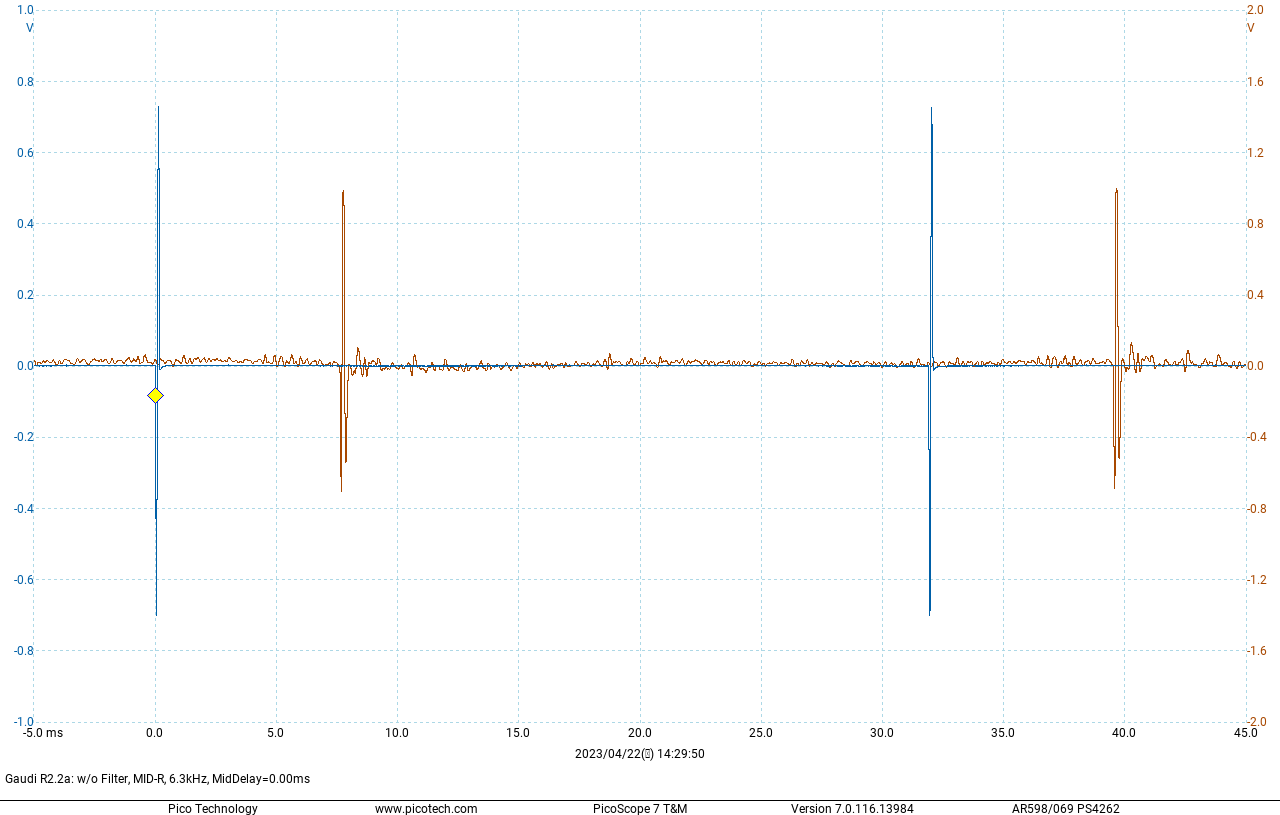Viewport: 1280px width, 815px height.
Task: Click the orange axis 1.2 value
Action: tap(1255, 153)
